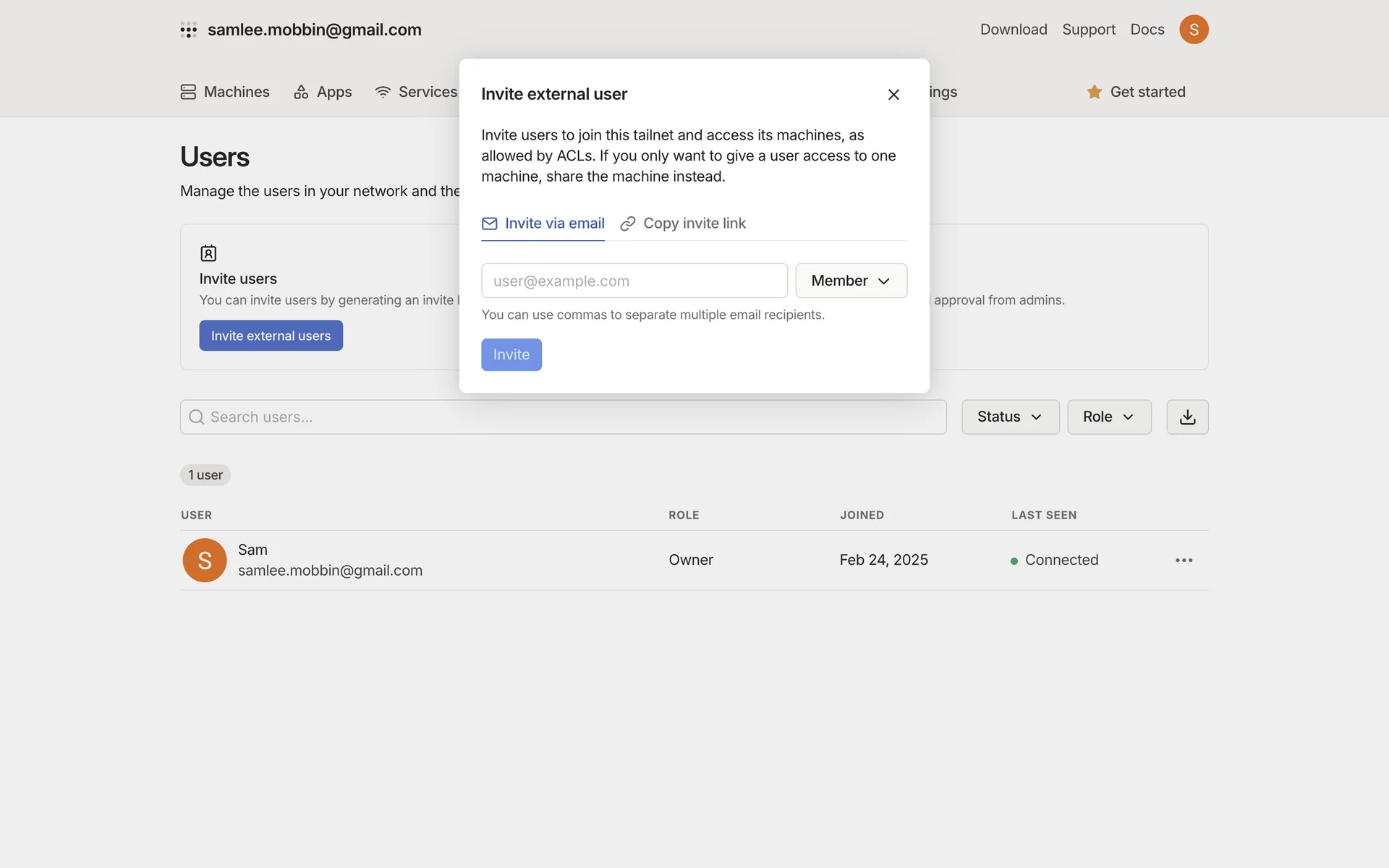1389x868 pixels.
Task: Click the Get started star icon
Action: click(x=1094, y=92)
